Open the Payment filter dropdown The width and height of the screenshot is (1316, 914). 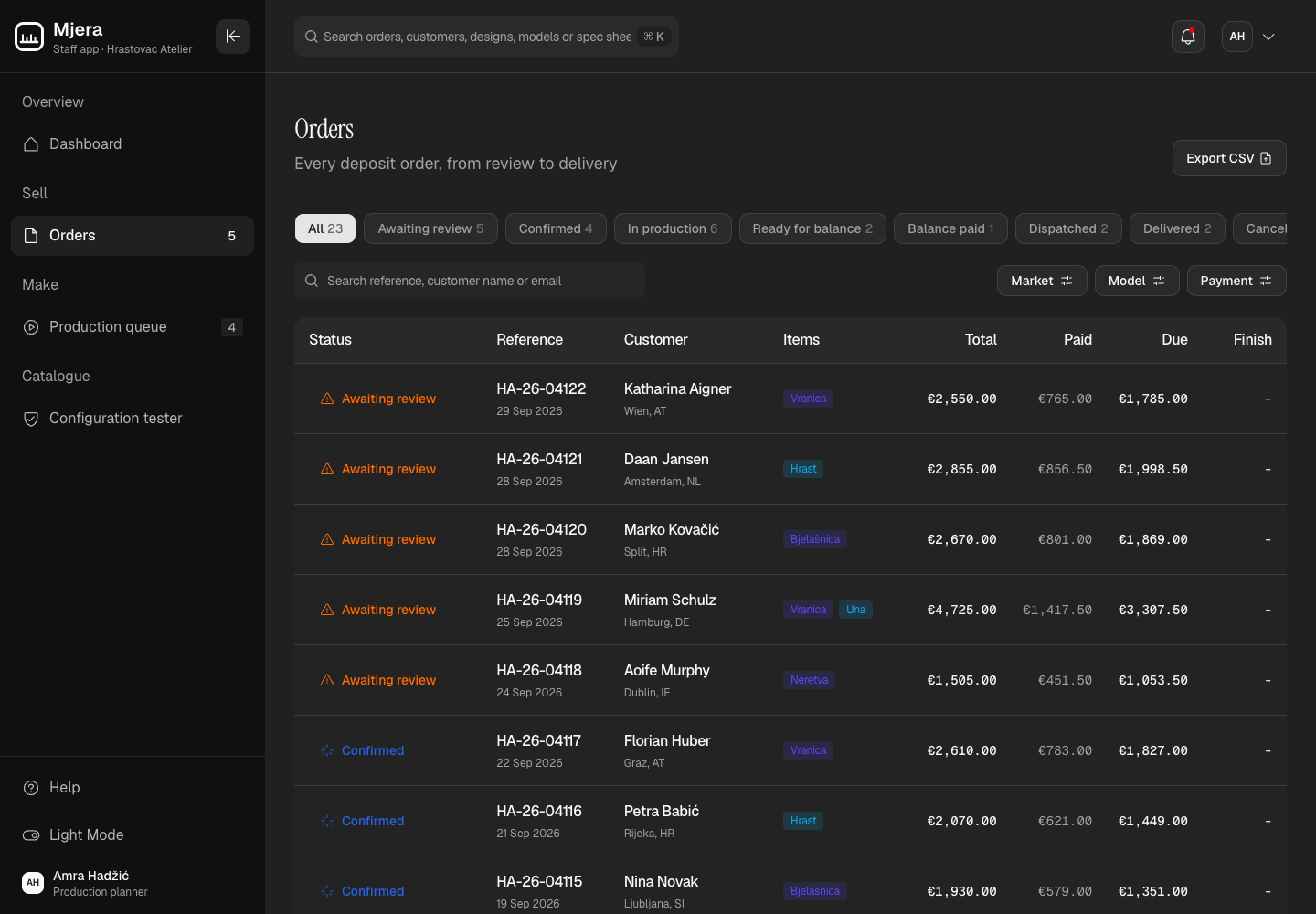[1236, 281]
